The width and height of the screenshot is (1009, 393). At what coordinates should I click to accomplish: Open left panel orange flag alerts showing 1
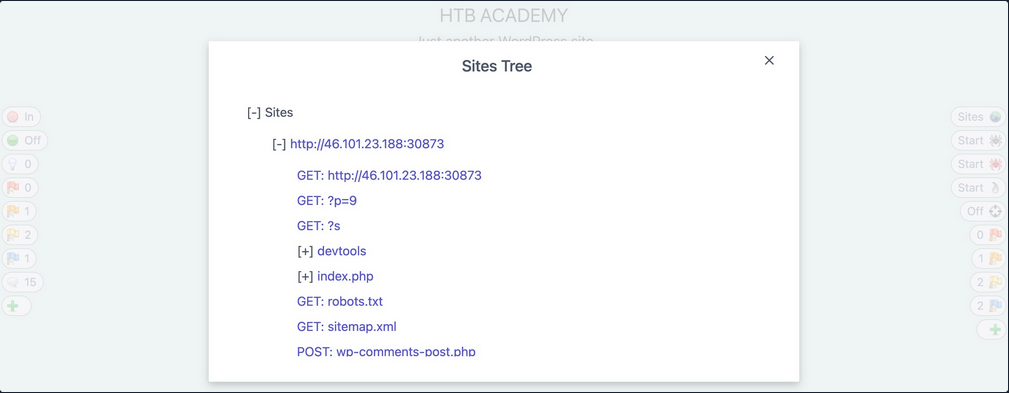(20, 211)
